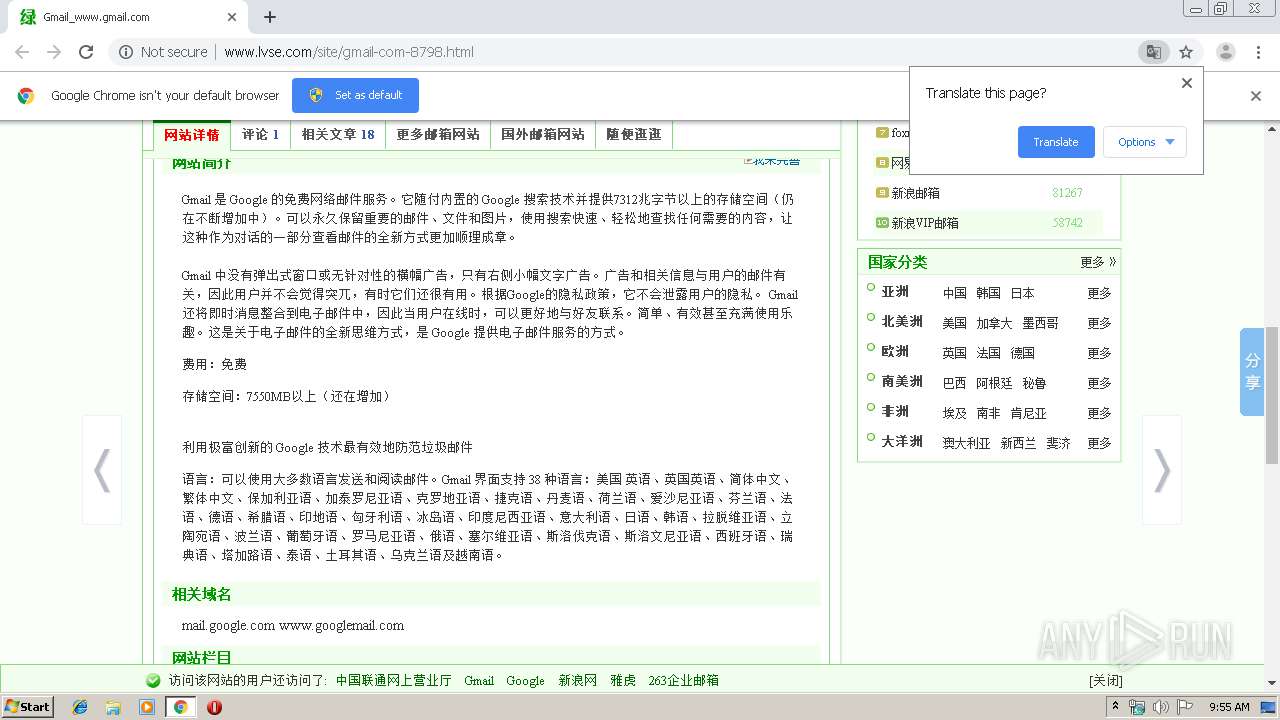This screenshot has height=720, width=1280.
Task: Bookmark this page with the star icon
Action: [1186, 52]
